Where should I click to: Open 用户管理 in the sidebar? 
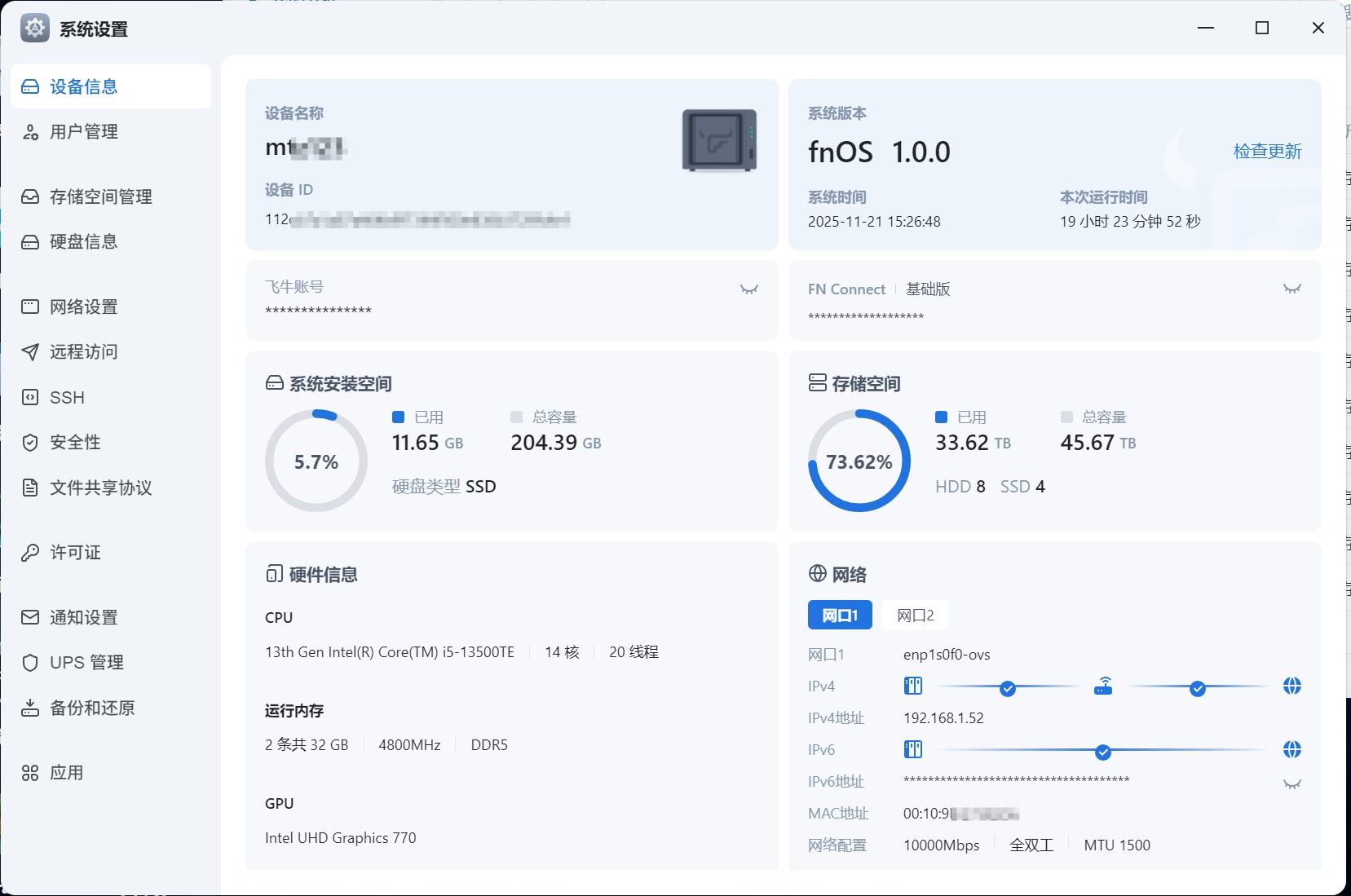84,132
